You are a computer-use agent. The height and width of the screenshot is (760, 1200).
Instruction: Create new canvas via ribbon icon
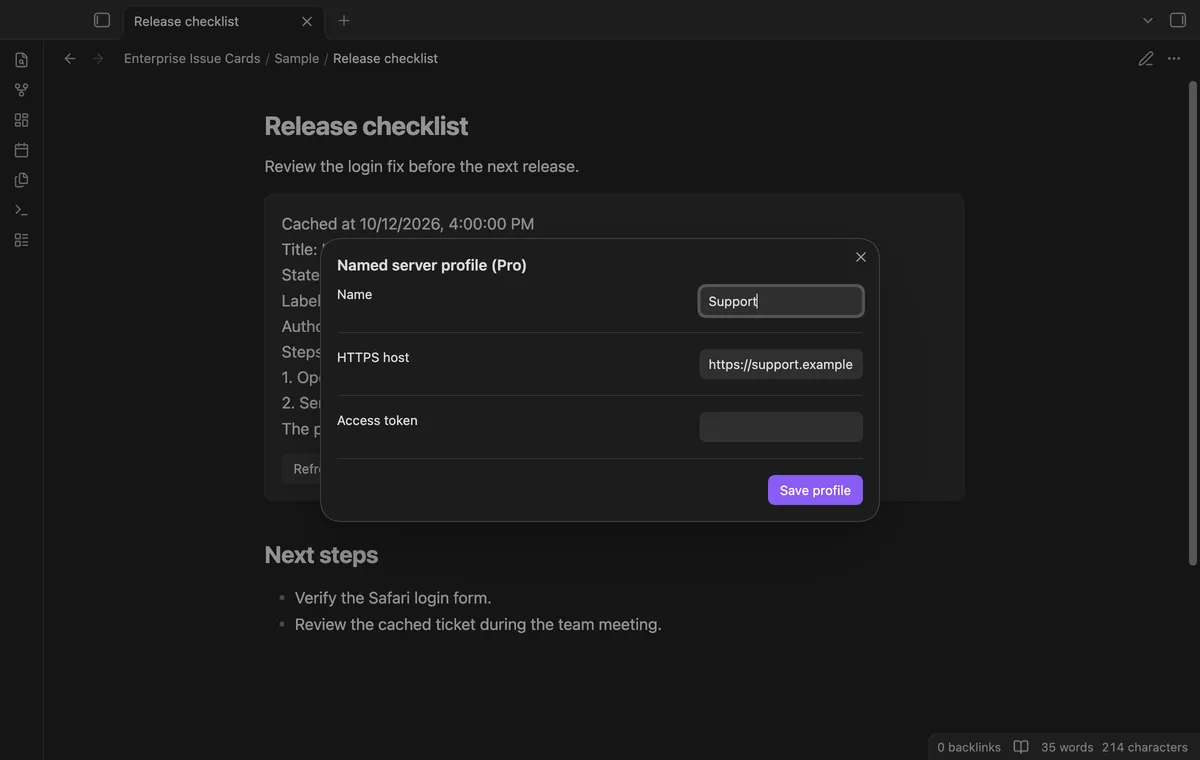[x=21, y=120]
